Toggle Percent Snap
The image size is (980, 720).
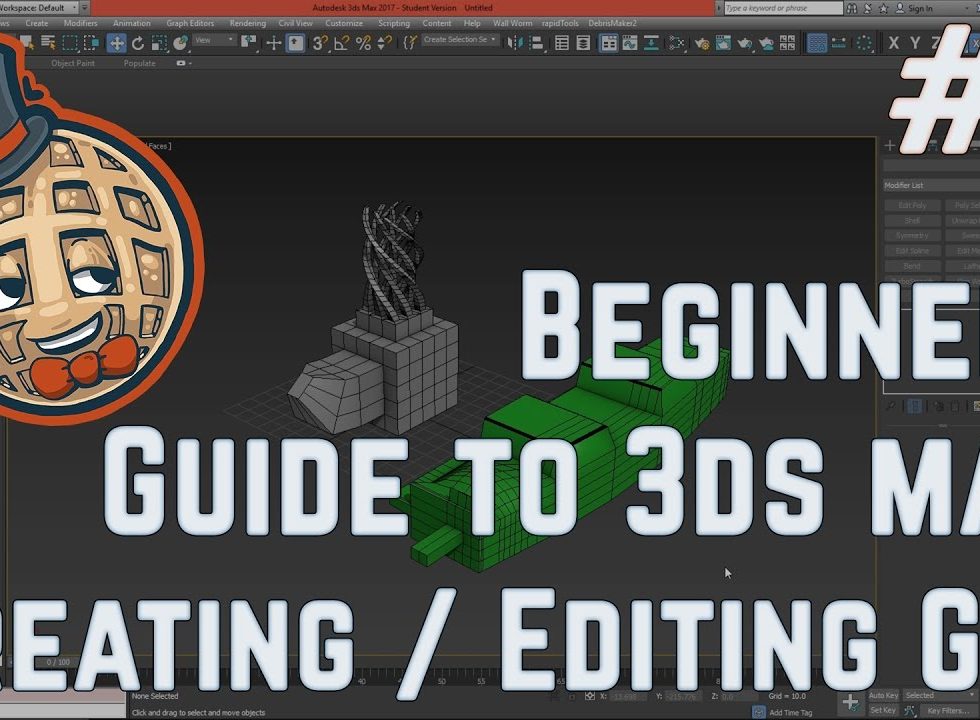tap(363, 42)
